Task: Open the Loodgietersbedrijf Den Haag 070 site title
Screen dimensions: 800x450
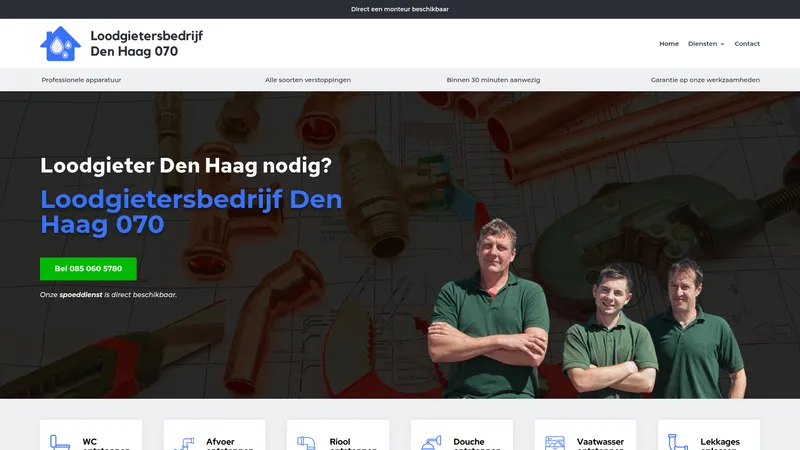Action: point(146,43)
